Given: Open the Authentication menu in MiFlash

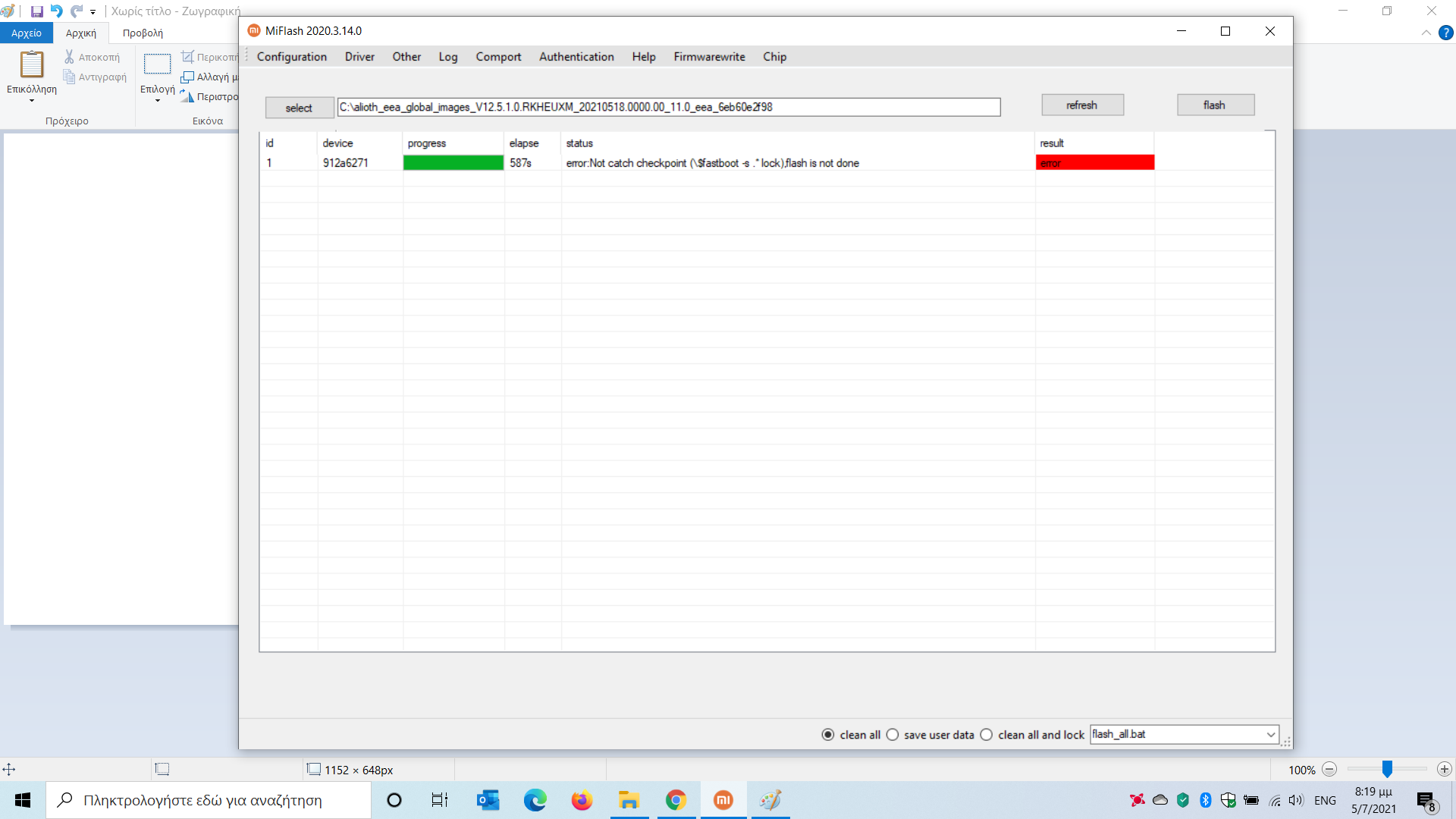Looking at the screenshot, I should point(576,57).
